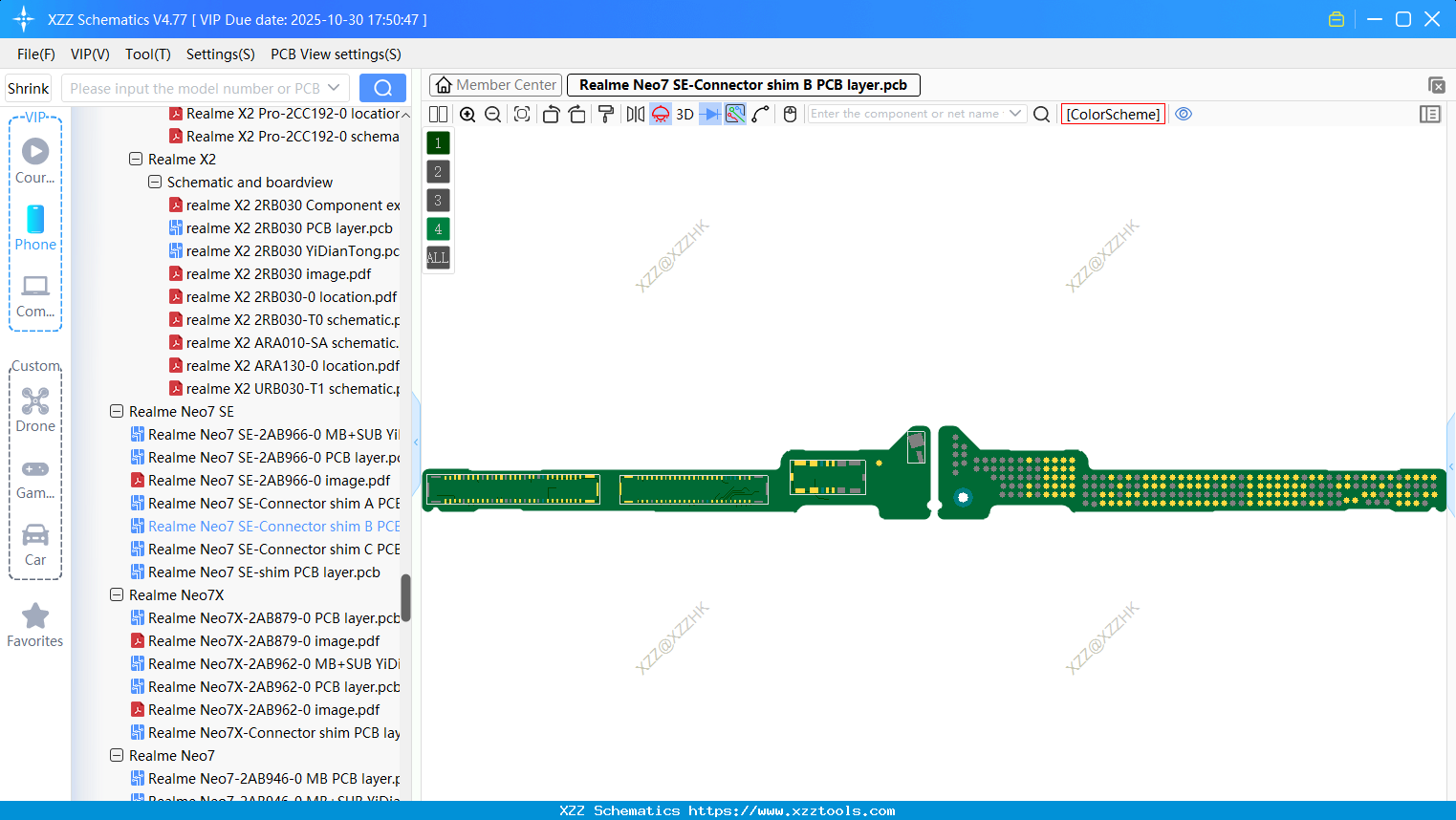Image resolution: width=1456 pixels, height=820 pixels.
Task: Select the Realme Neo7 SE-Connector shim B tab
Action: [744, 85]
